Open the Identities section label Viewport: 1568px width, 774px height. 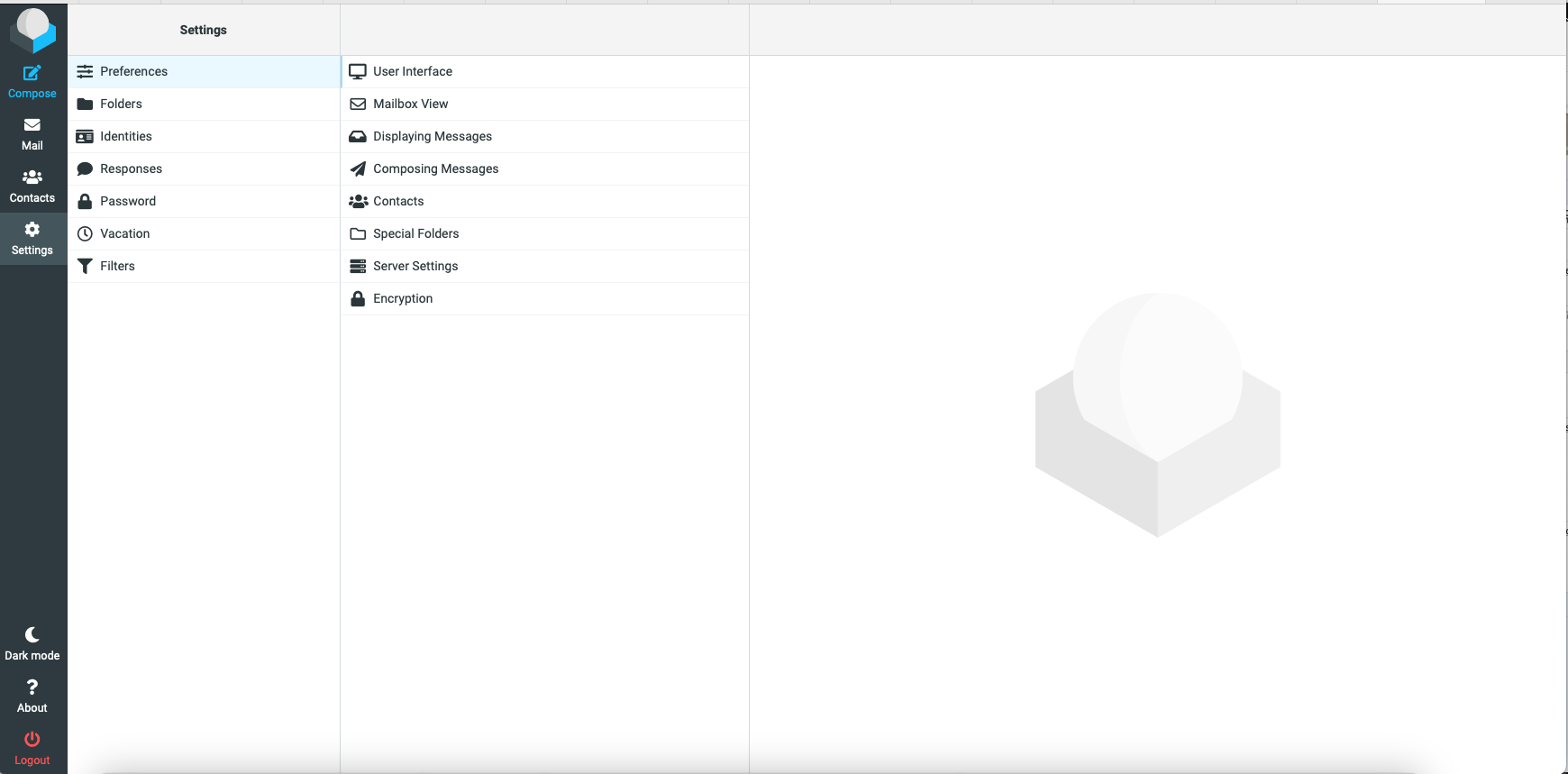(x=126, y=136)
